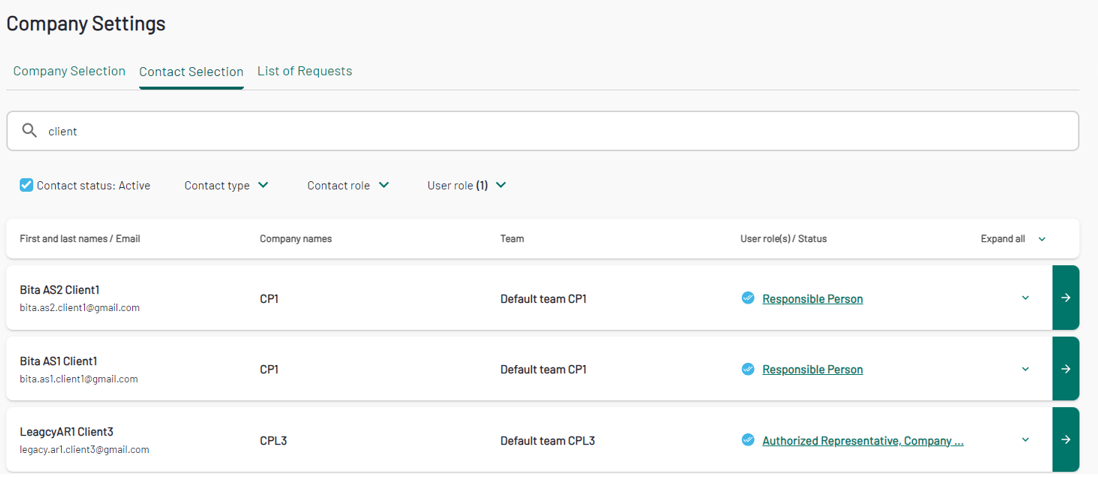The height and width of the screenshot is (477, 1098).
Task: Open Authorized Representative, Company link
Action: click(863, 441)
